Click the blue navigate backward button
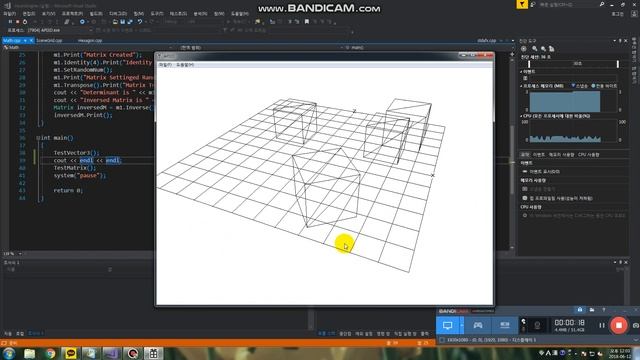The height and width of the screenshot is (360, 640). (82, 22)
